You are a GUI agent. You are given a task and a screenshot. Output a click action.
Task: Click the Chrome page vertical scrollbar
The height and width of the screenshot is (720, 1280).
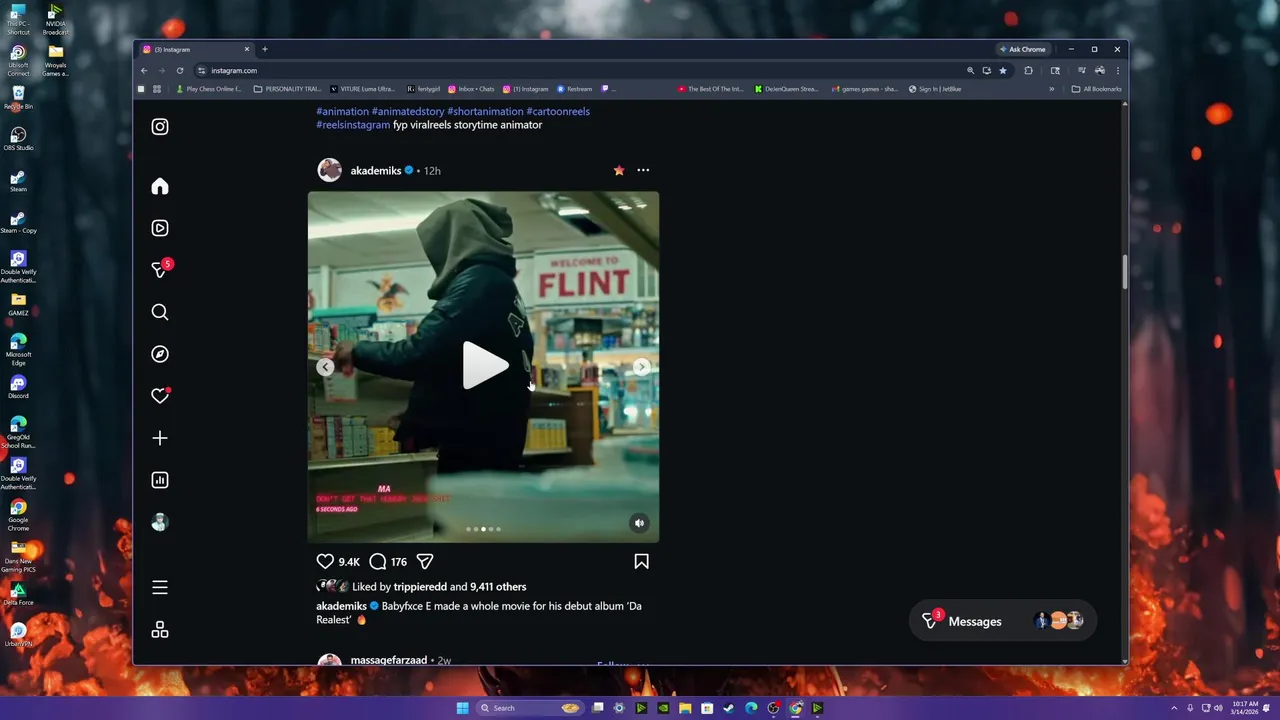[x=1124, y=272]
